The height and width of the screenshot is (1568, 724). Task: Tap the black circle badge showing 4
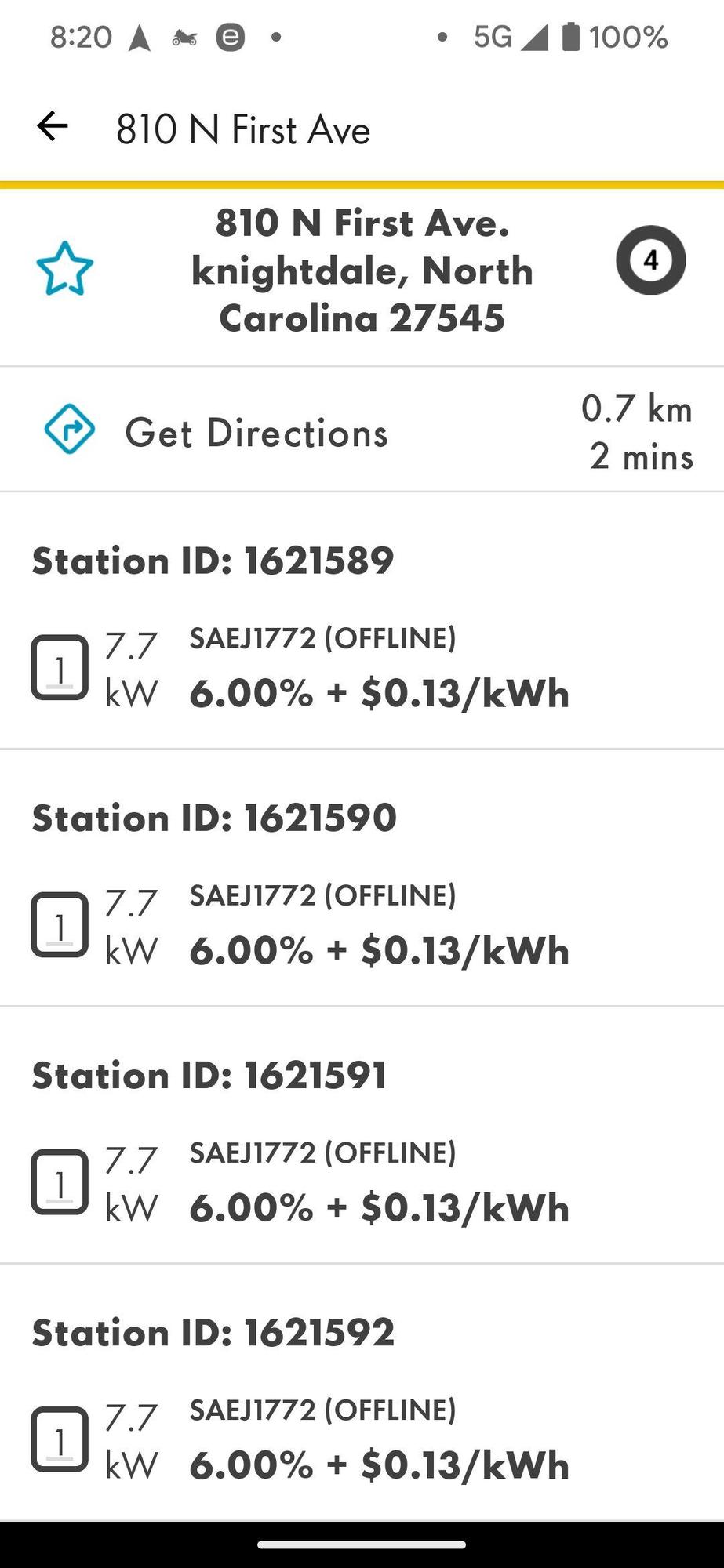point(650,260)
